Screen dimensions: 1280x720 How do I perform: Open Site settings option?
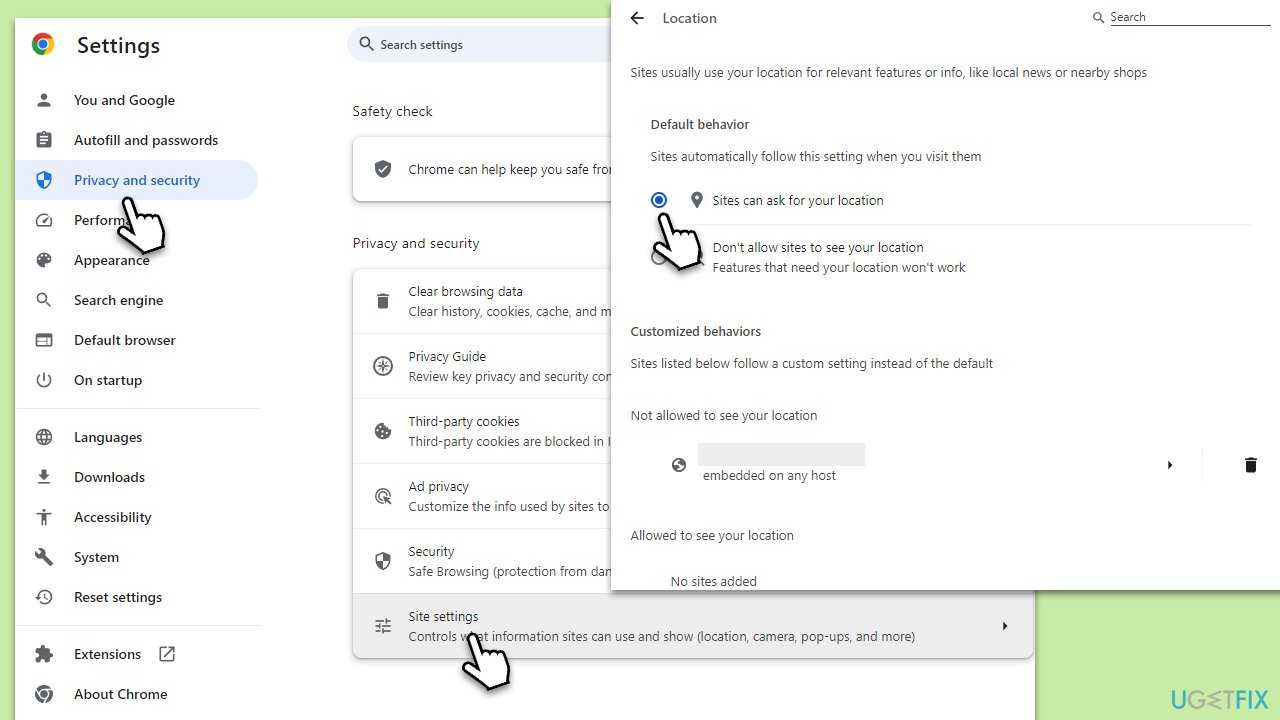693,626
